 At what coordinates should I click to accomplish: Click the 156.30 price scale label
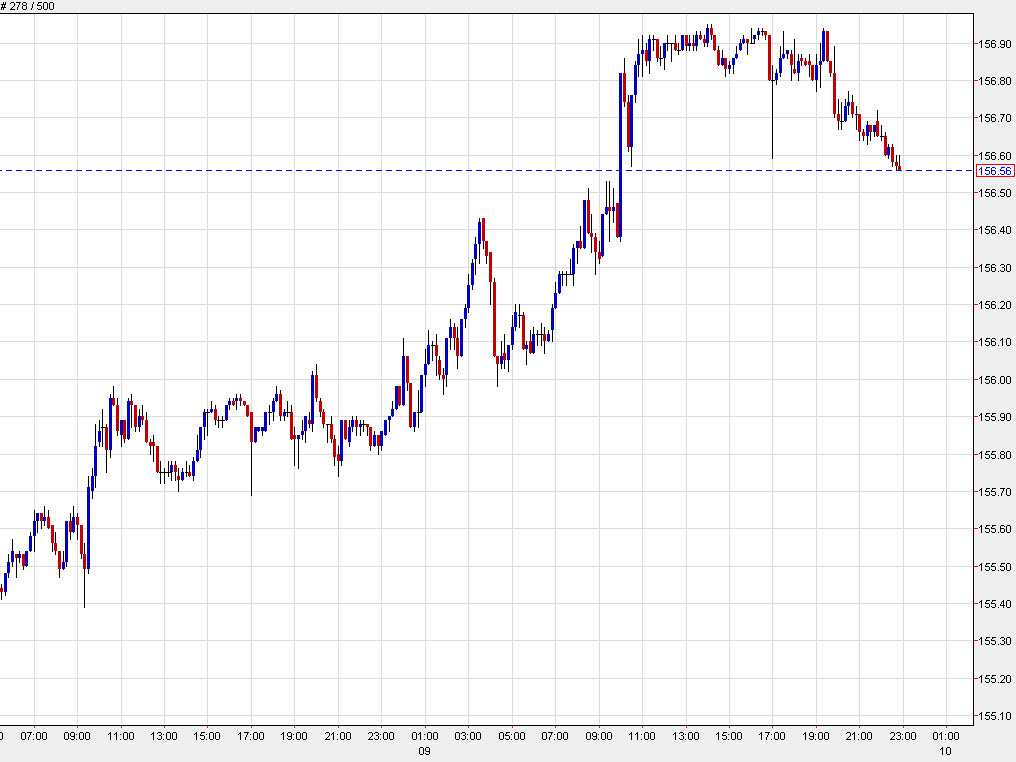tap(993, 268)
